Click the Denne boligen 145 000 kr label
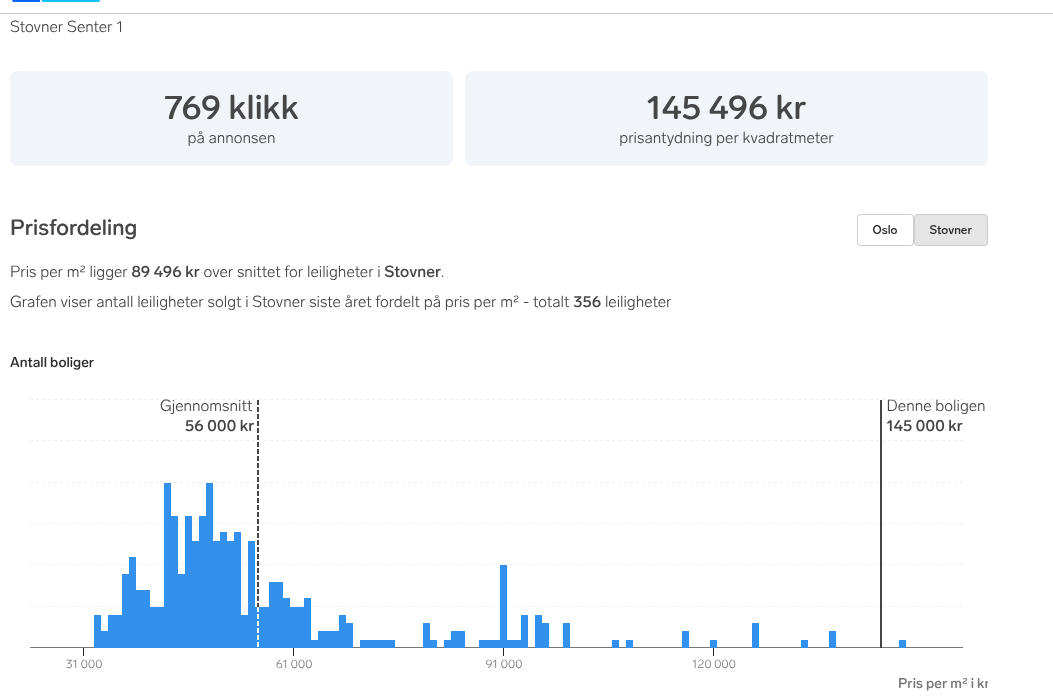The image size is (1053, 697). point(935,416)
